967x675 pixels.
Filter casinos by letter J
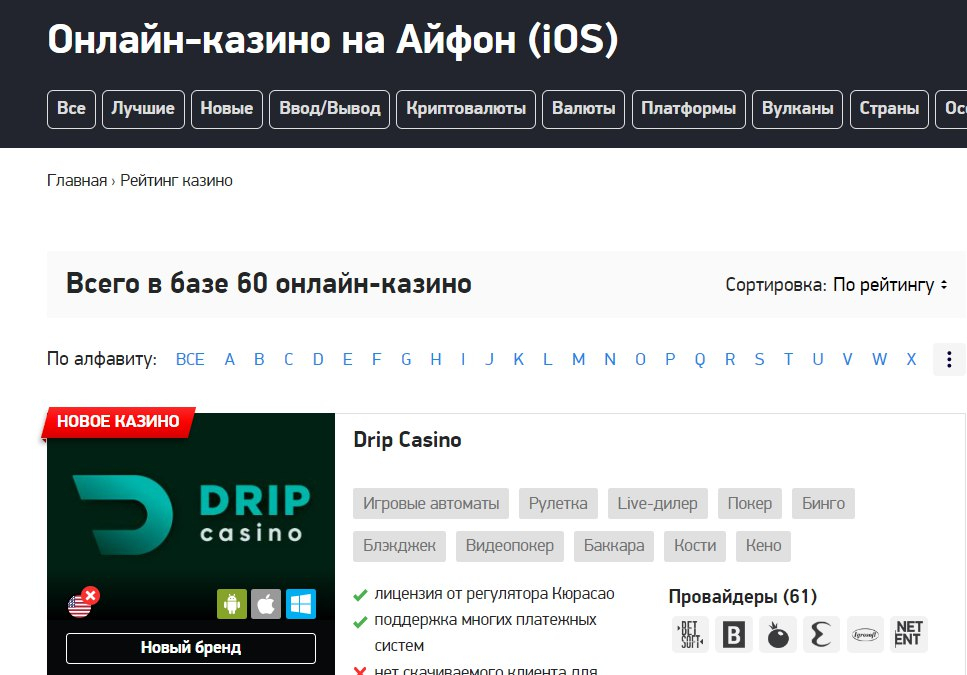point(489,359)
